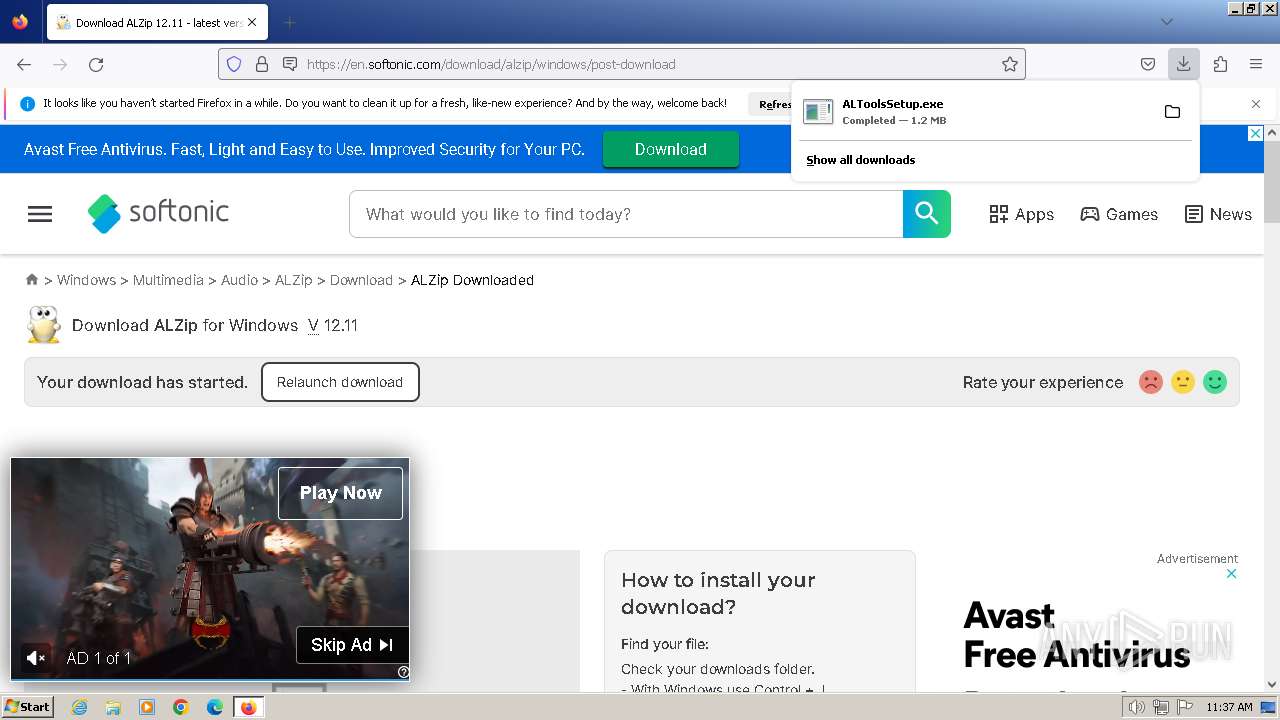Image resolution: width=1280 pixels, height=720 pixels.
Task: Expand the list all tabs dropdown
Action: point(1166,22)
